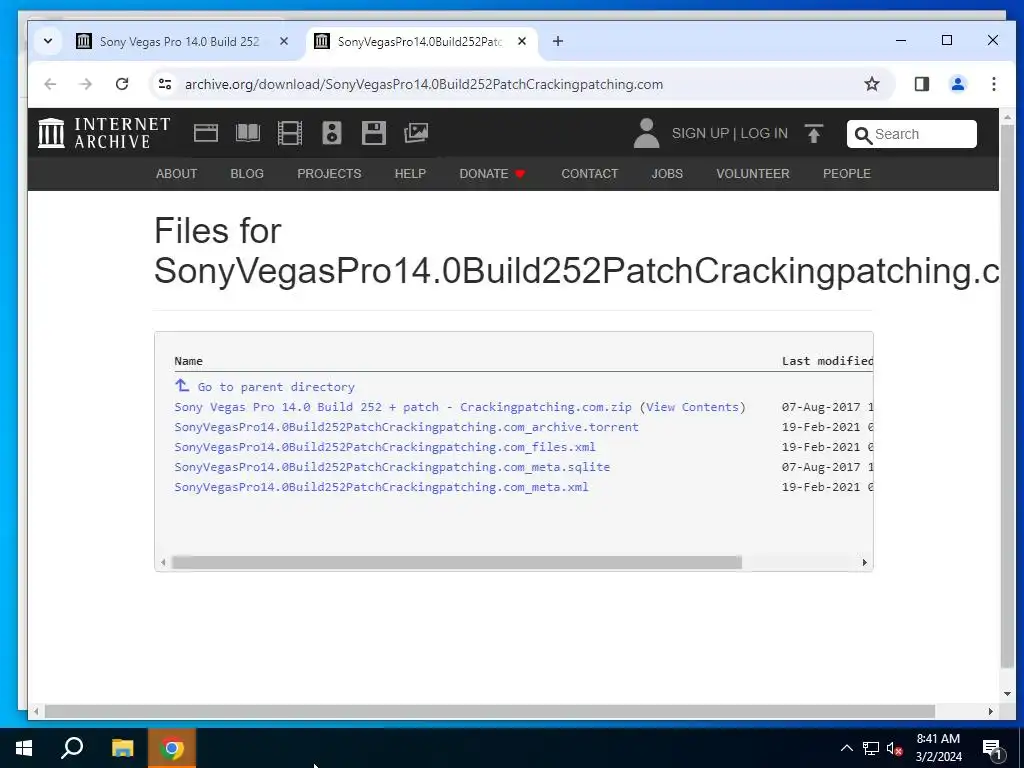Open the Internet Archive home logo
This screenshot has height=768, width=1024.
pyautogui.click(x=104, y=133)
